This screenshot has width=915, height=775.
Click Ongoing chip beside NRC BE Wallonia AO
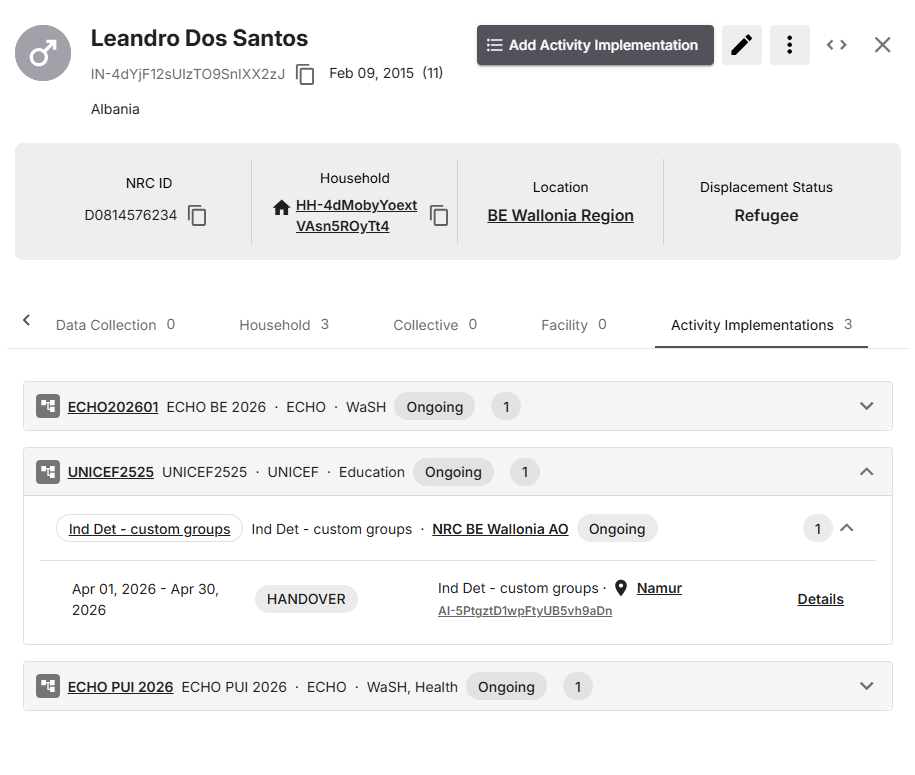[617, 529]
